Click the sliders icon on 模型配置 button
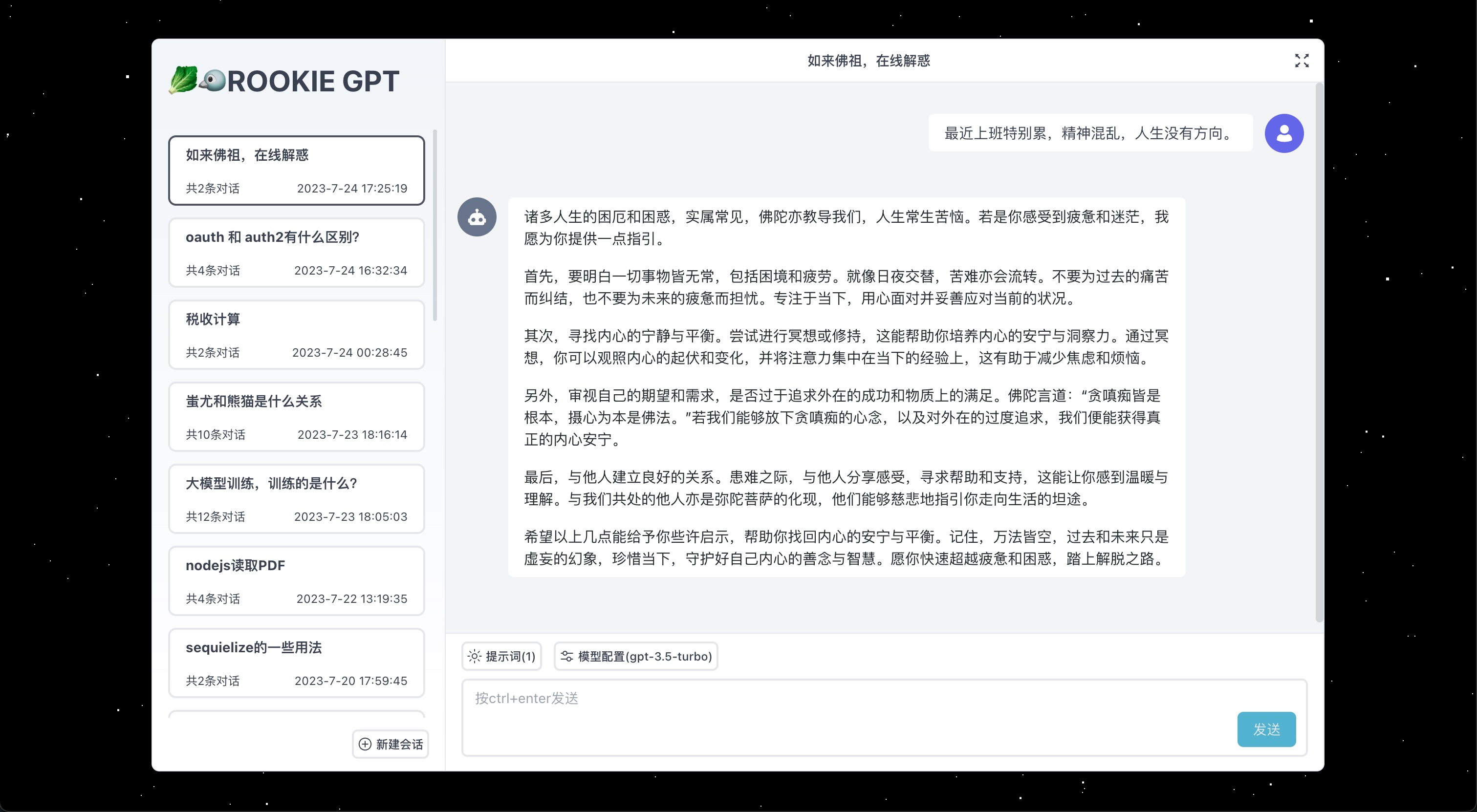The width and height of the screenshot is (1477, 812). pos(566,656)
